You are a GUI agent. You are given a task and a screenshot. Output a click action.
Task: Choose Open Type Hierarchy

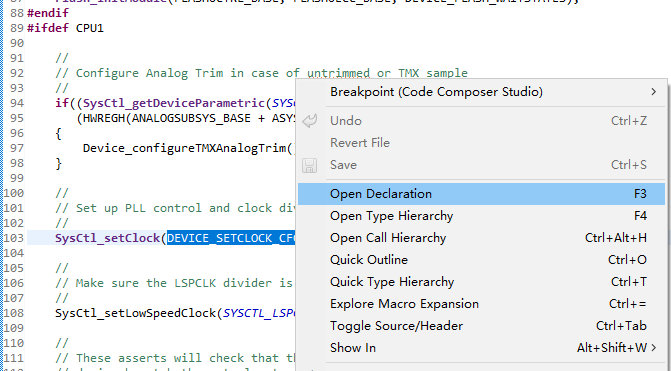(x=481, y=216)
